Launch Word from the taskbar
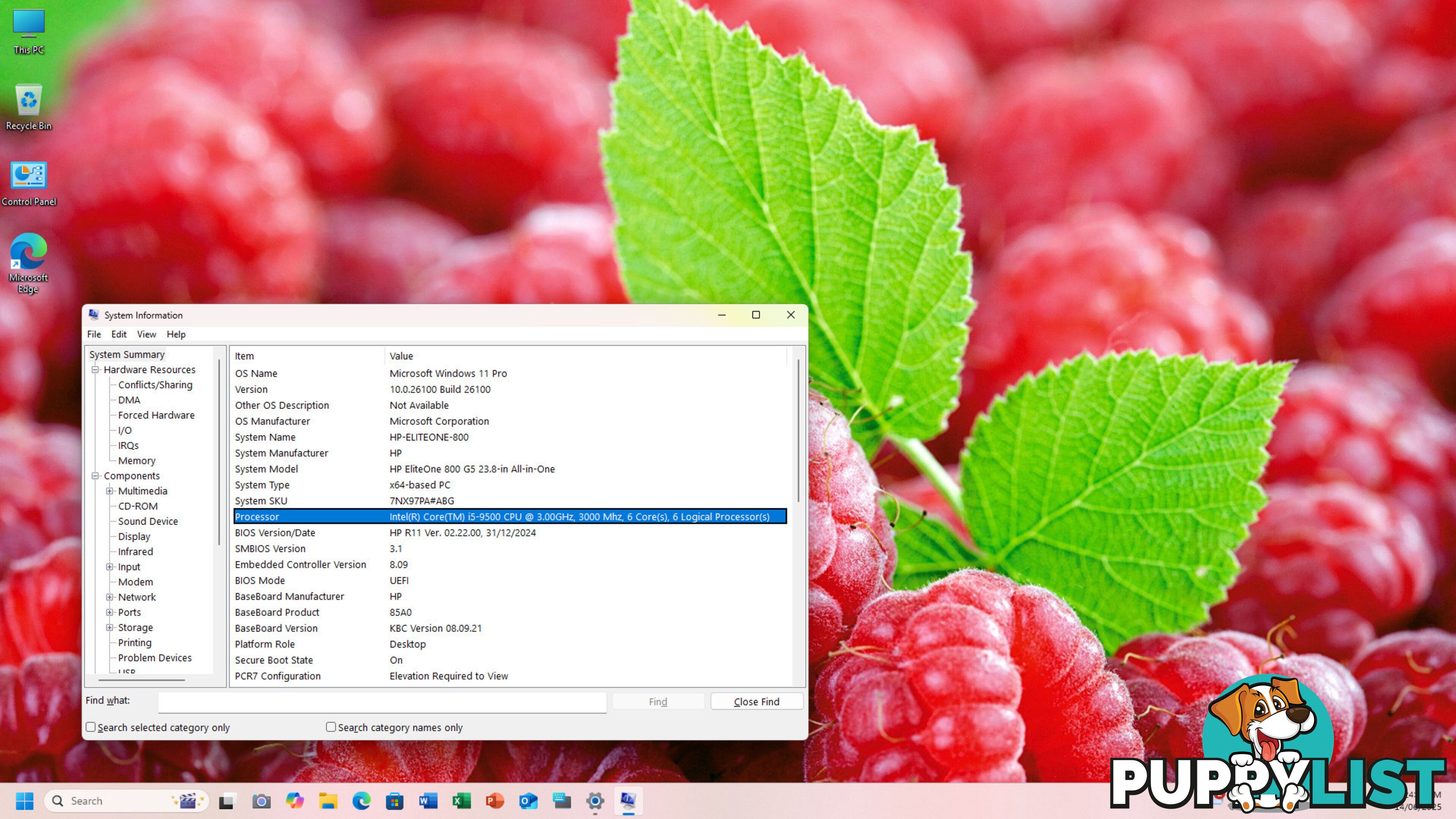Image resolution: width=1456 pixels, height=819 pixels. click(428, 801)
